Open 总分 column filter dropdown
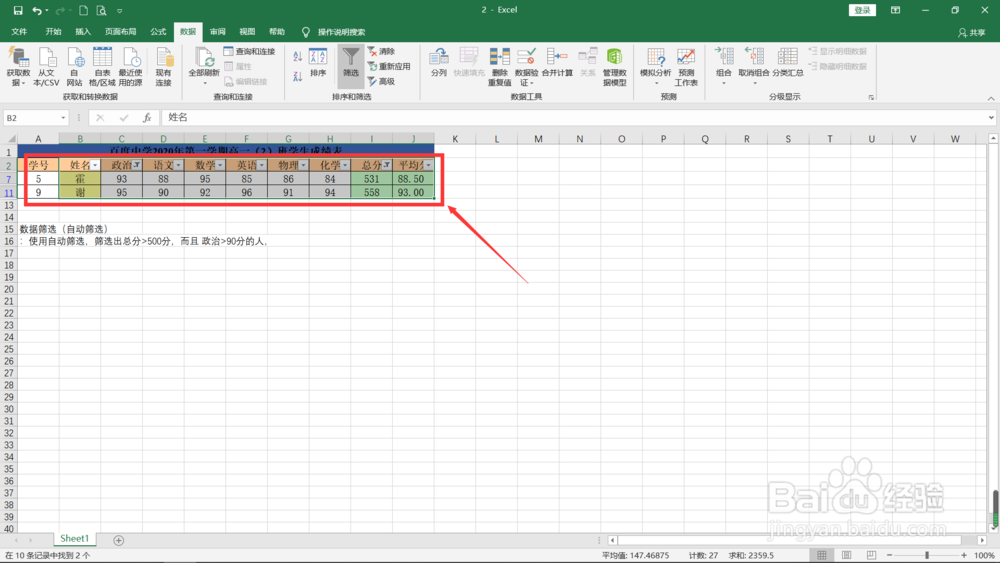This screenshot has width=1000, height=563. (386, 165)
